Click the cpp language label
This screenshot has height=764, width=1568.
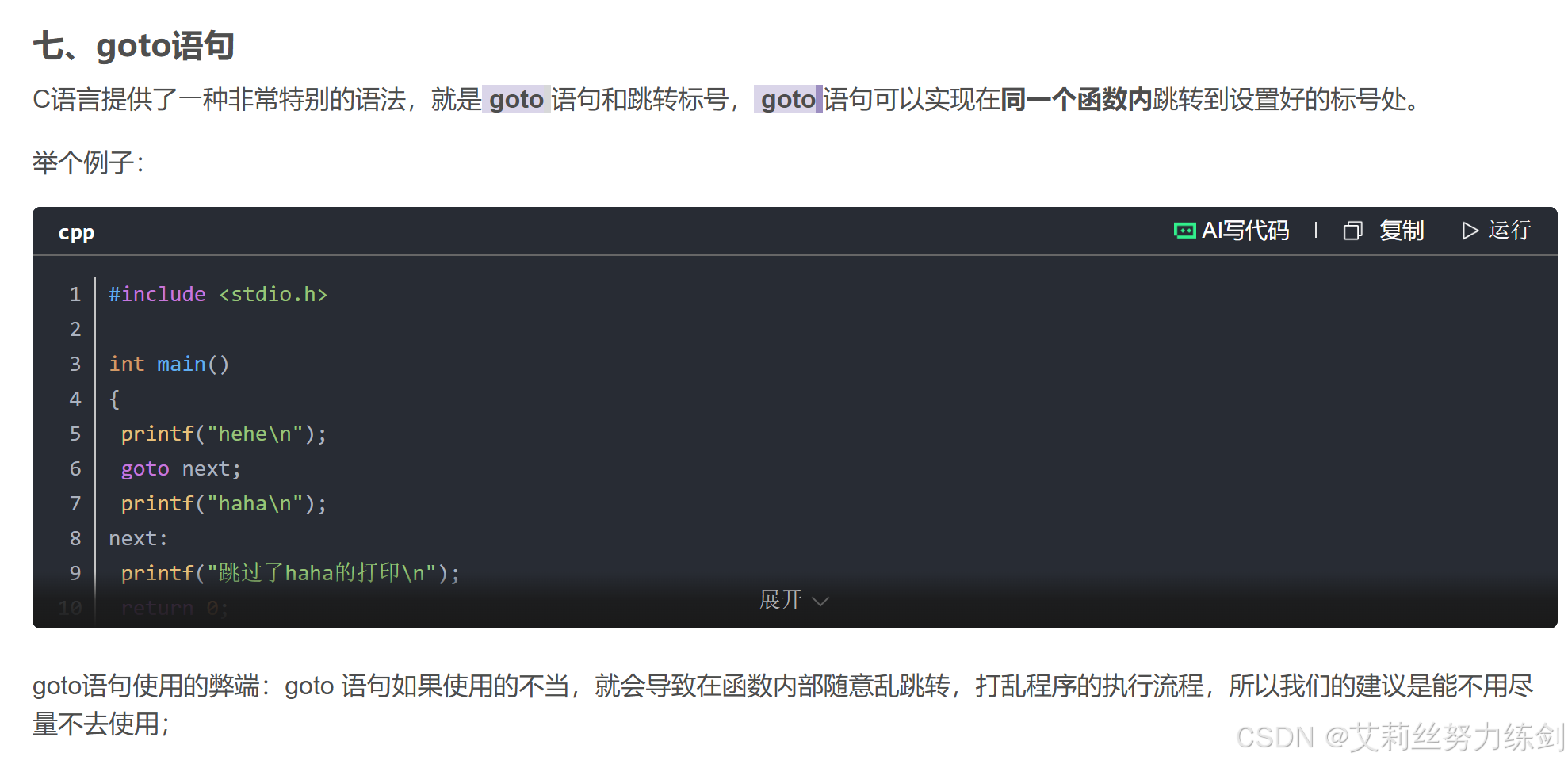76,233
